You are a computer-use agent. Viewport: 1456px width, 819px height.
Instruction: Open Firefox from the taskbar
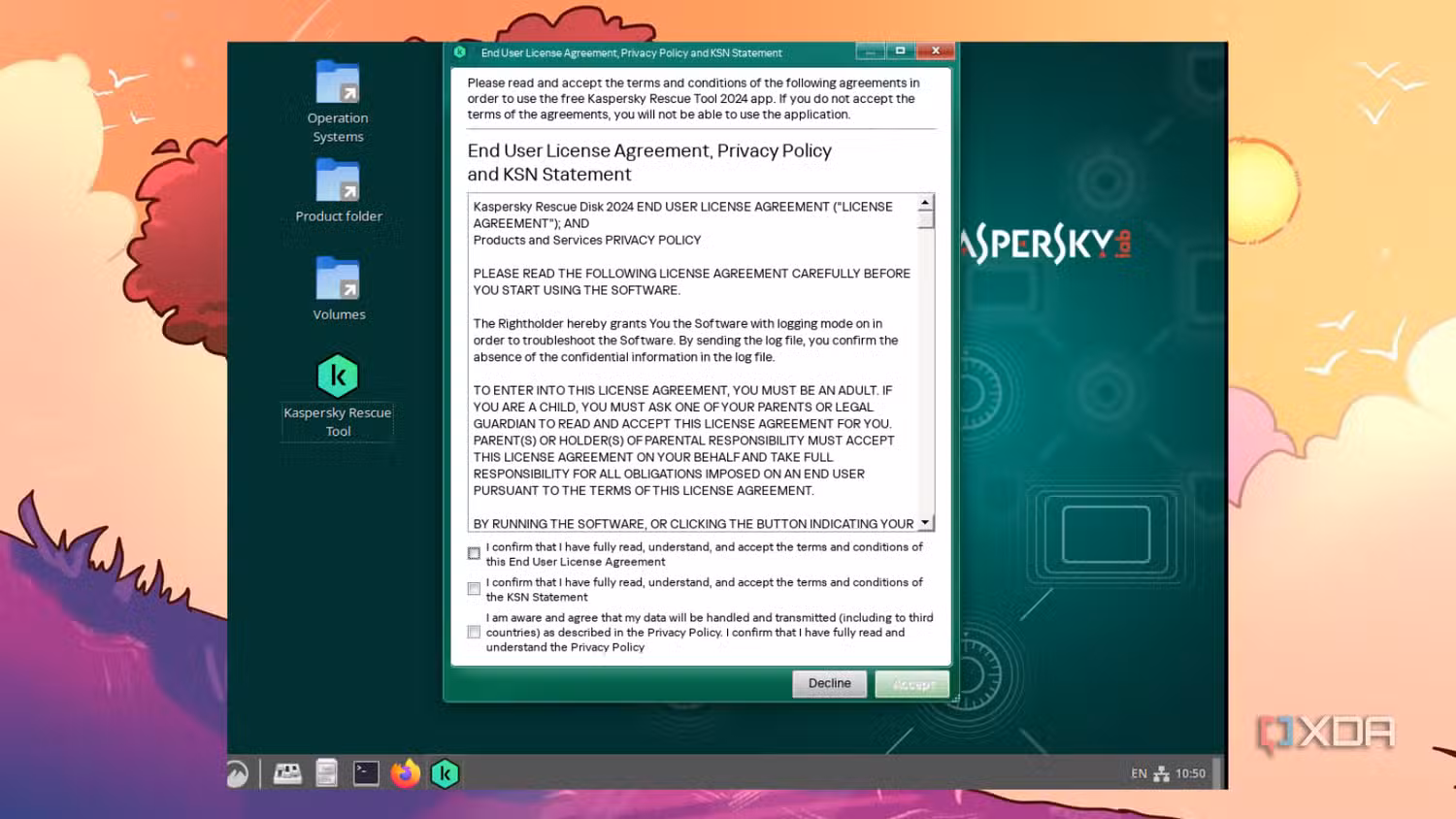(x=406, y=773)
